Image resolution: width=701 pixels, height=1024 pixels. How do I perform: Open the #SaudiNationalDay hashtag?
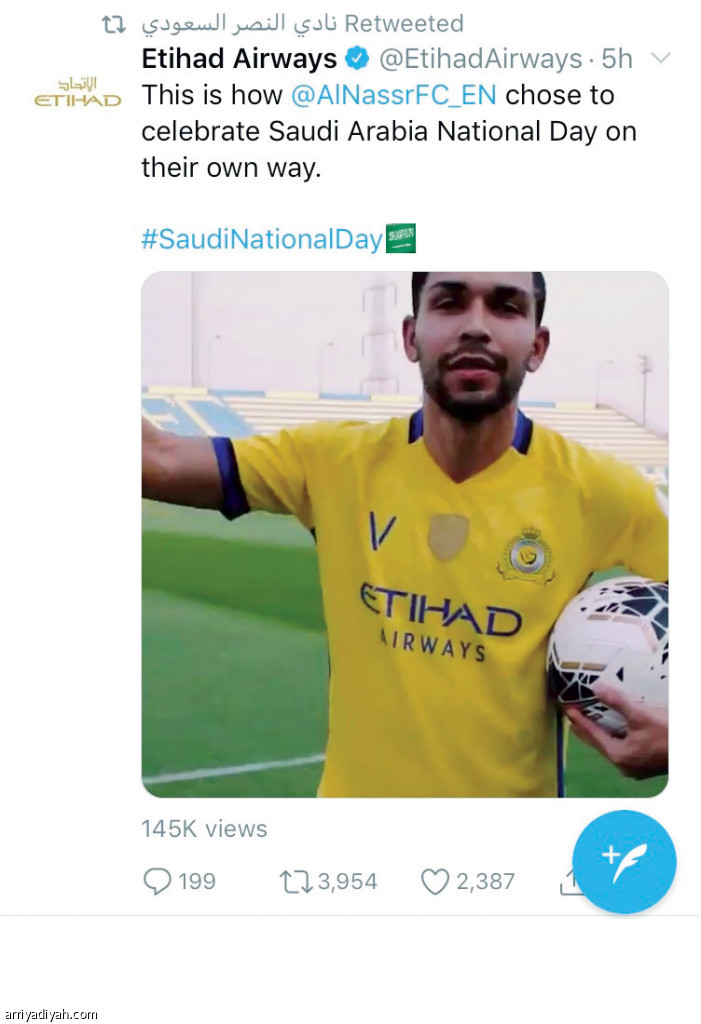pos(262,239)
